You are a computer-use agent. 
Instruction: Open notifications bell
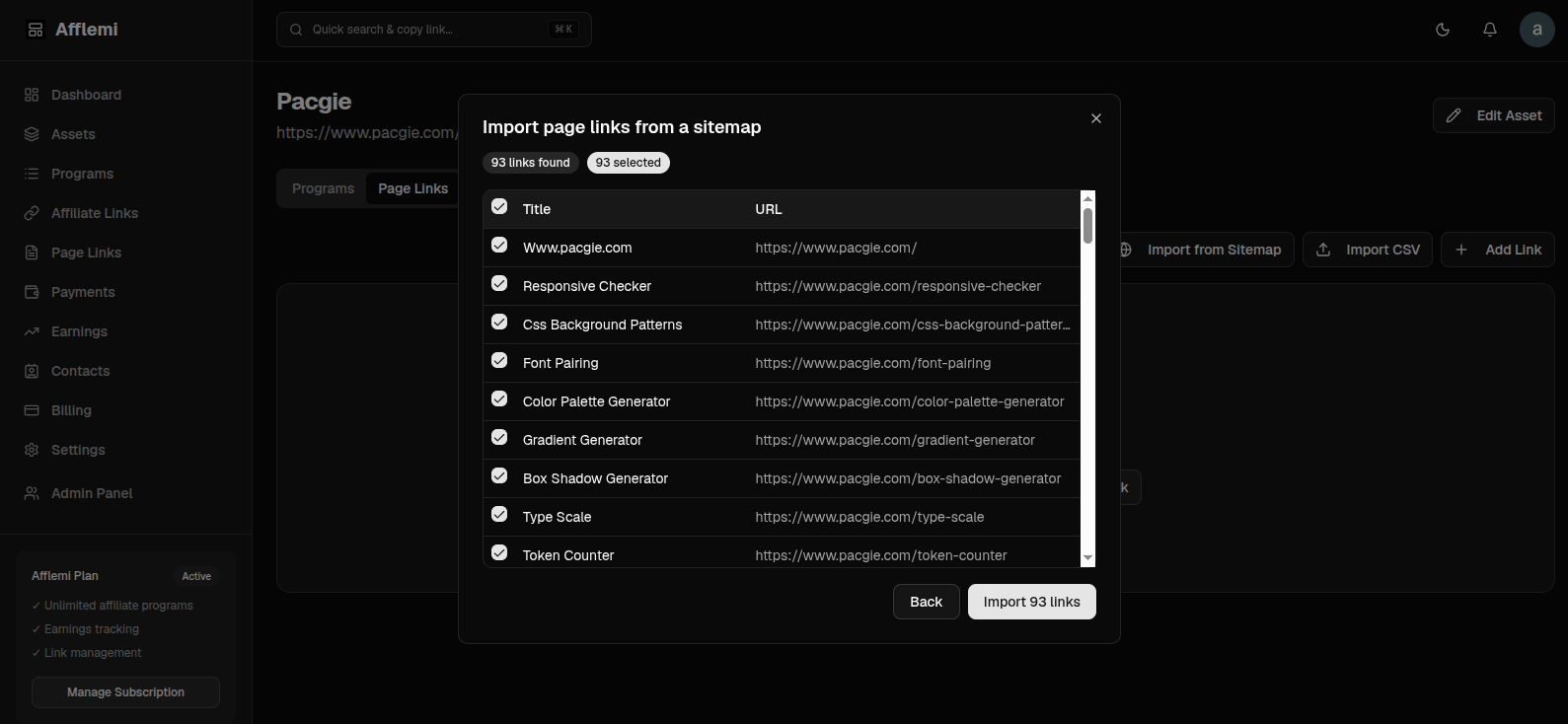click(x=1490, y=30)
